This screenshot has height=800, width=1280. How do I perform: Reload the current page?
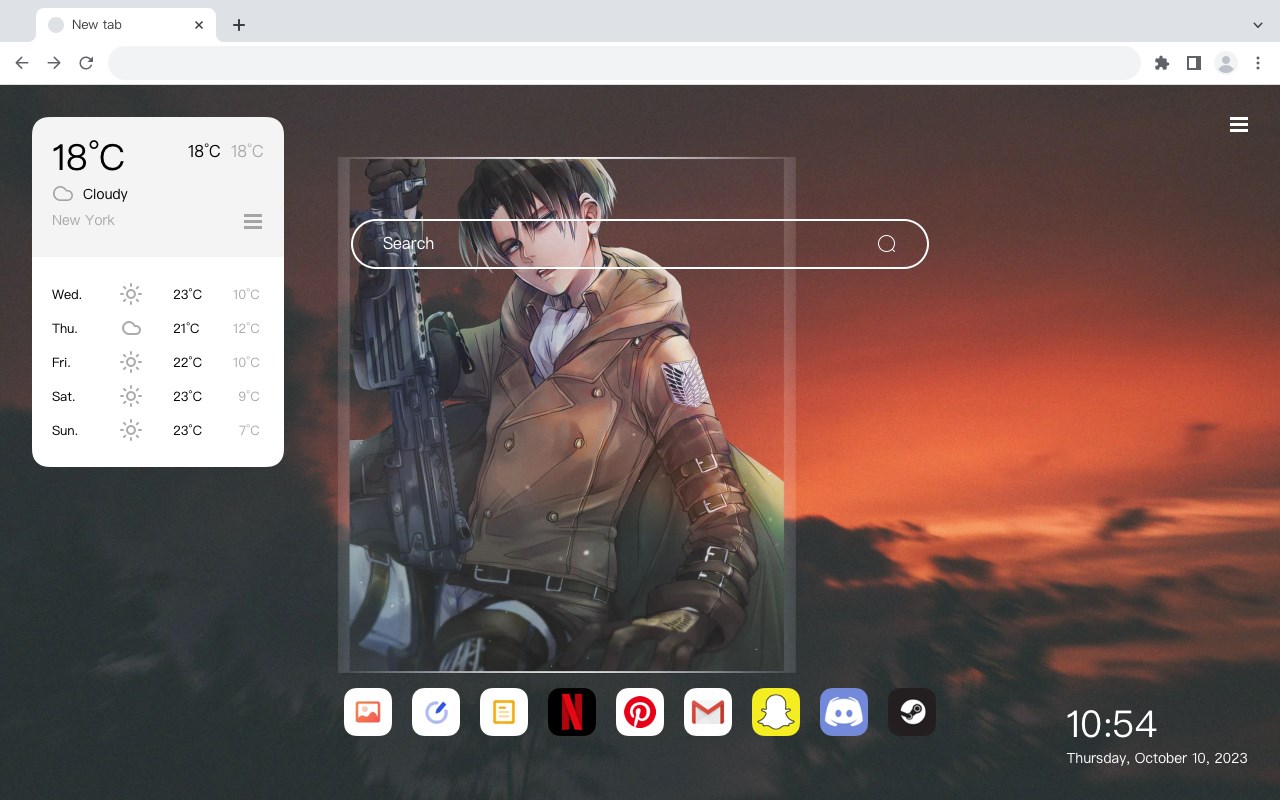86,63
